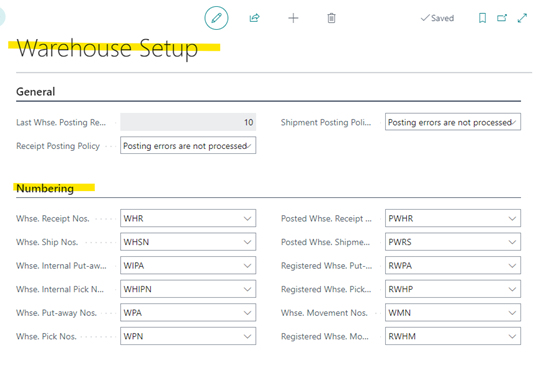
Task: Collapse the General section header
Action: tap(36, 92)
